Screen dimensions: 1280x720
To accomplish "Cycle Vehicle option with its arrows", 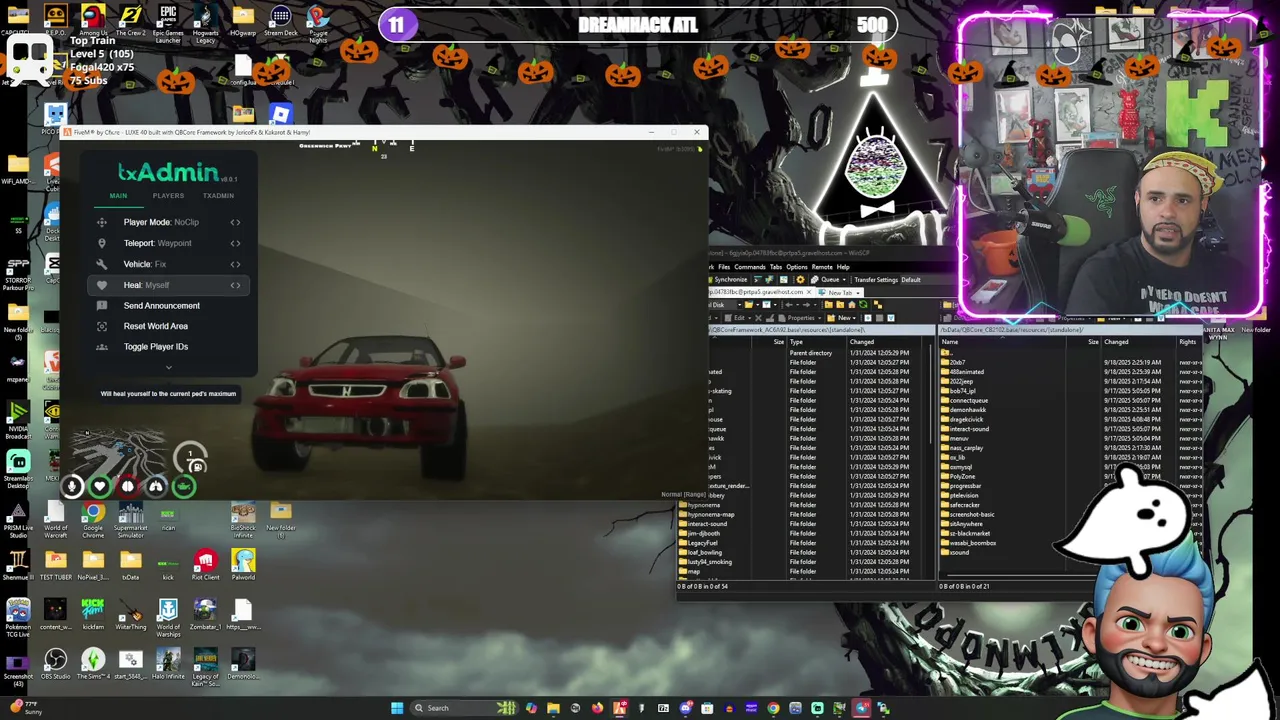I will [x=235, y=264].
